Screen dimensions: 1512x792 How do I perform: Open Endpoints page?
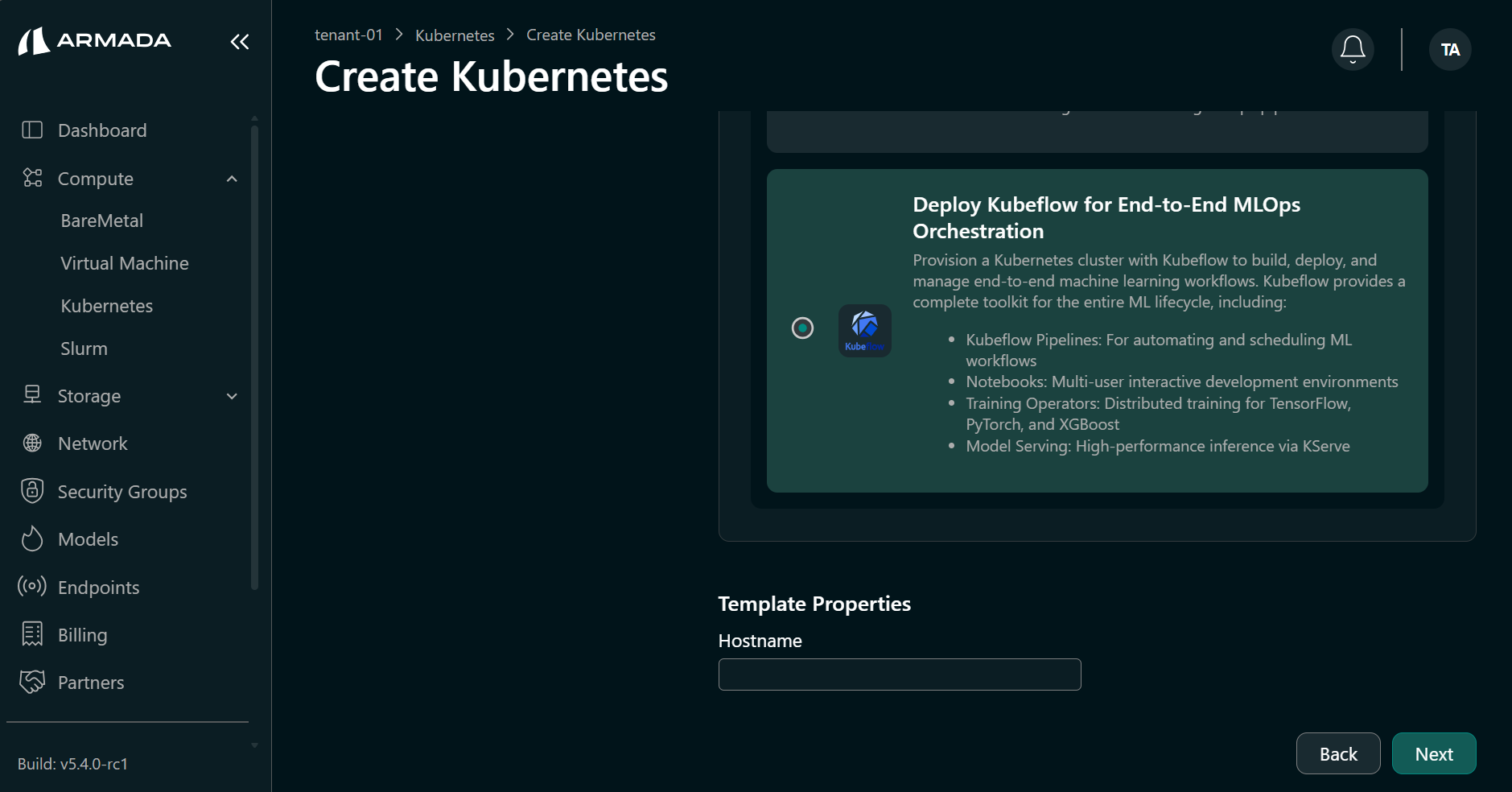coord(99,588)
